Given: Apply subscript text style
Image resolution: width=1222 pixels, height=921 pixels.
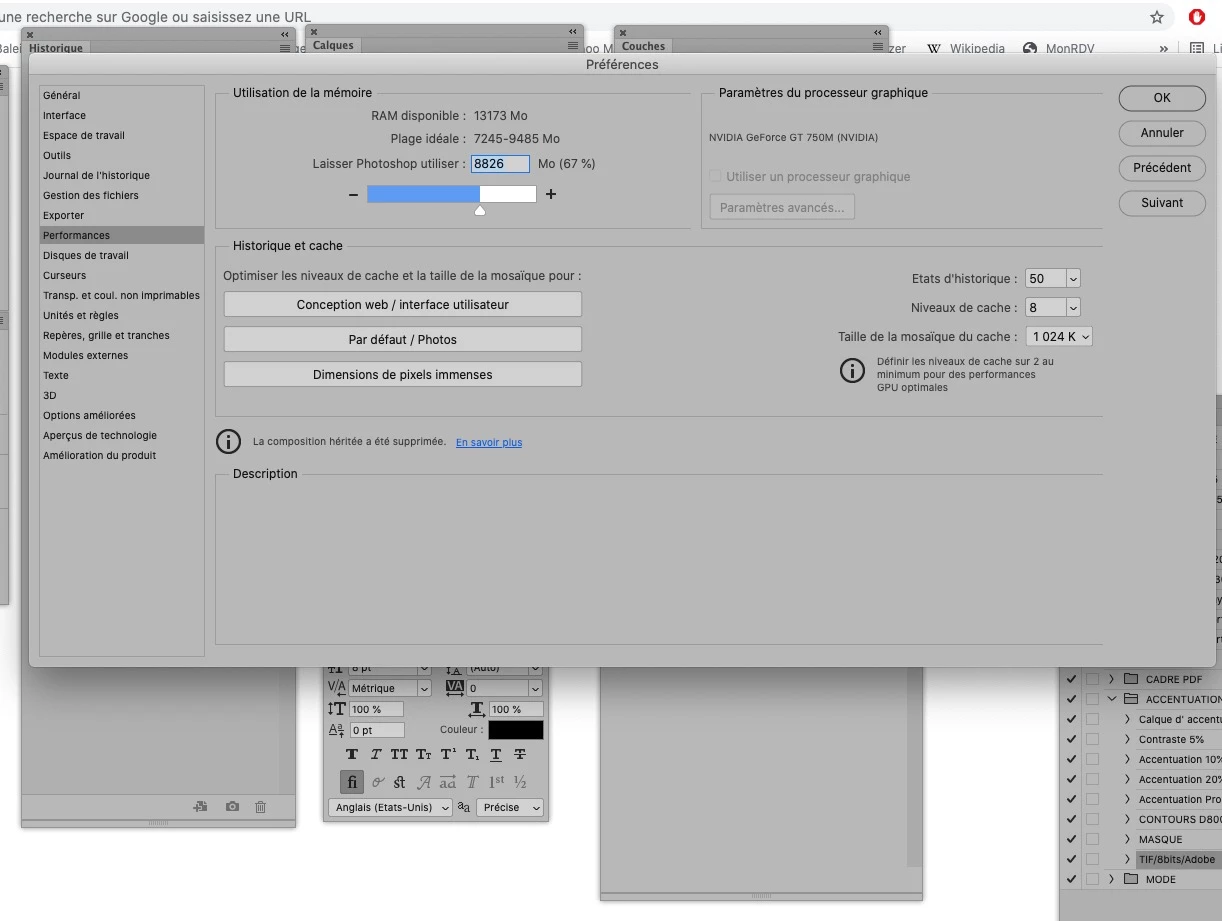Looking at the screenshot, I should pos(472,755).
